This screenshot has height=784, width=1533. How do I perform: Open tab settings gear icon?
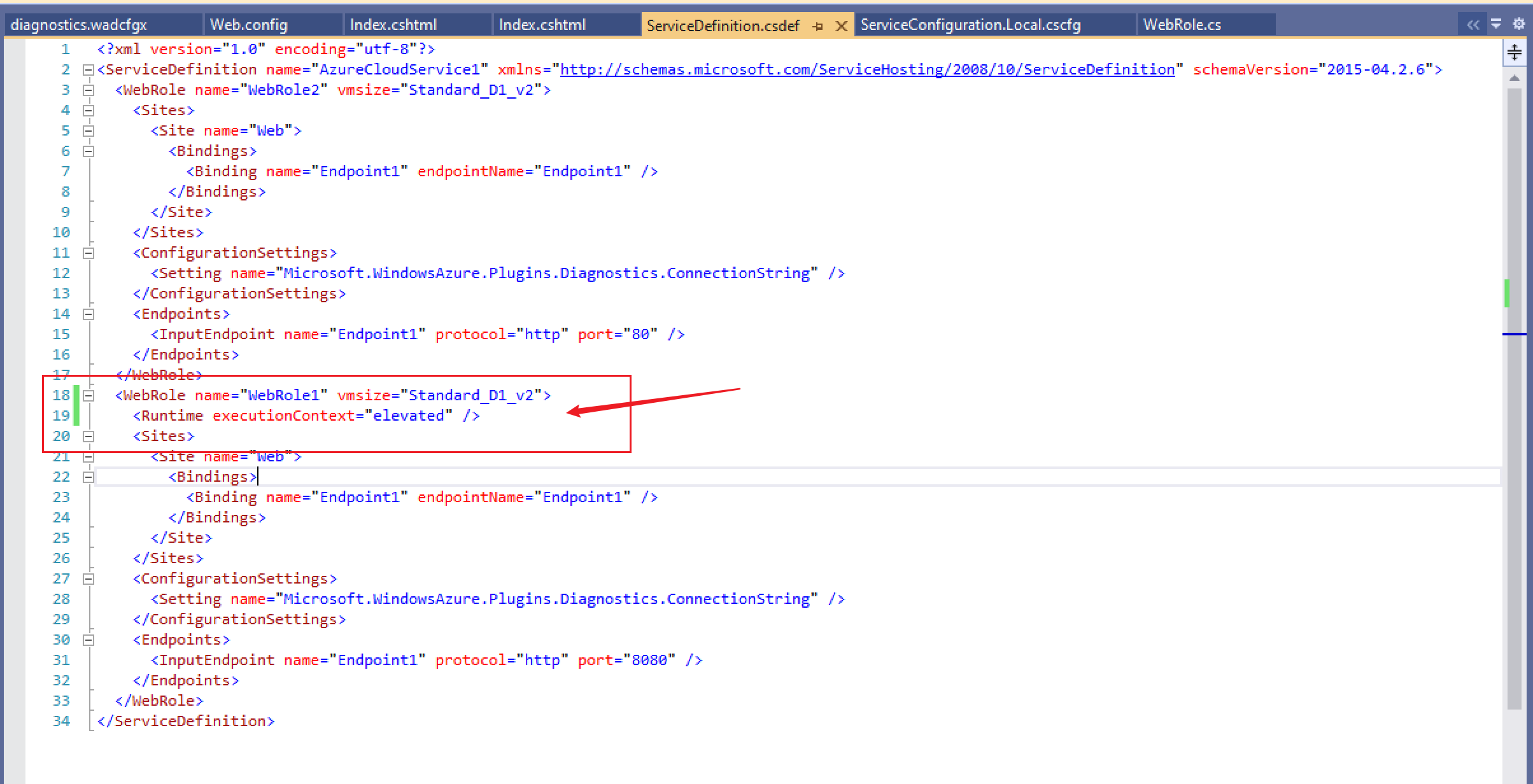point(1519,24)
